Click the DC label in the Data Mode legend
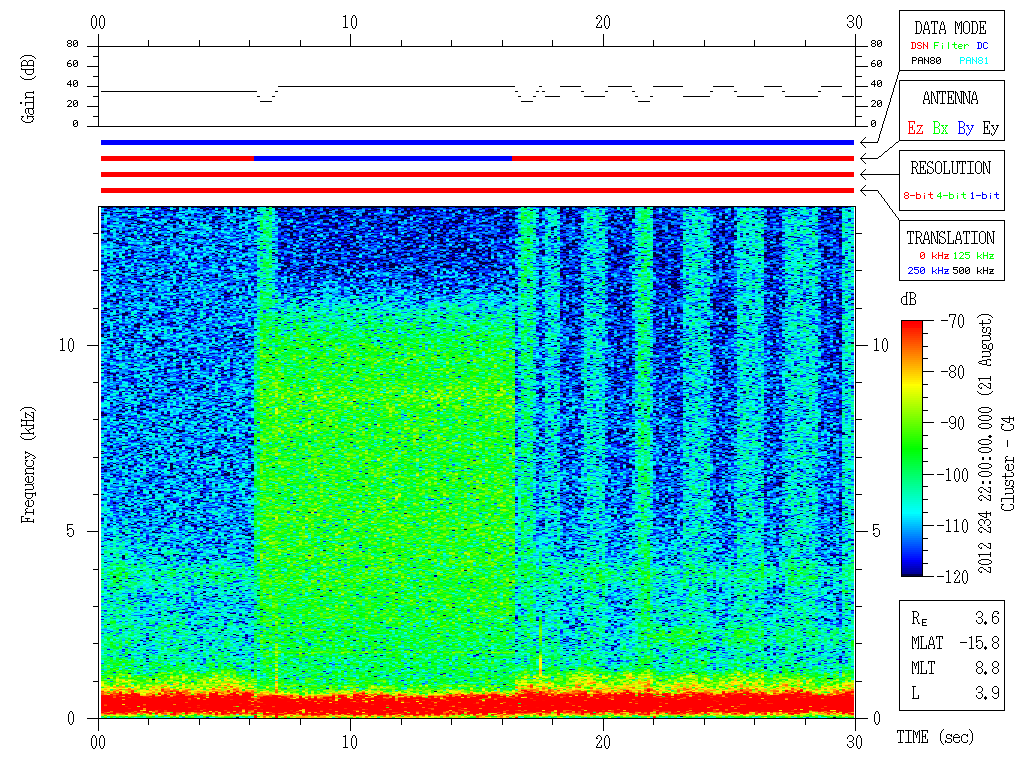The width and height of the screenshot is (1024, 768). [x=982, y=46]
